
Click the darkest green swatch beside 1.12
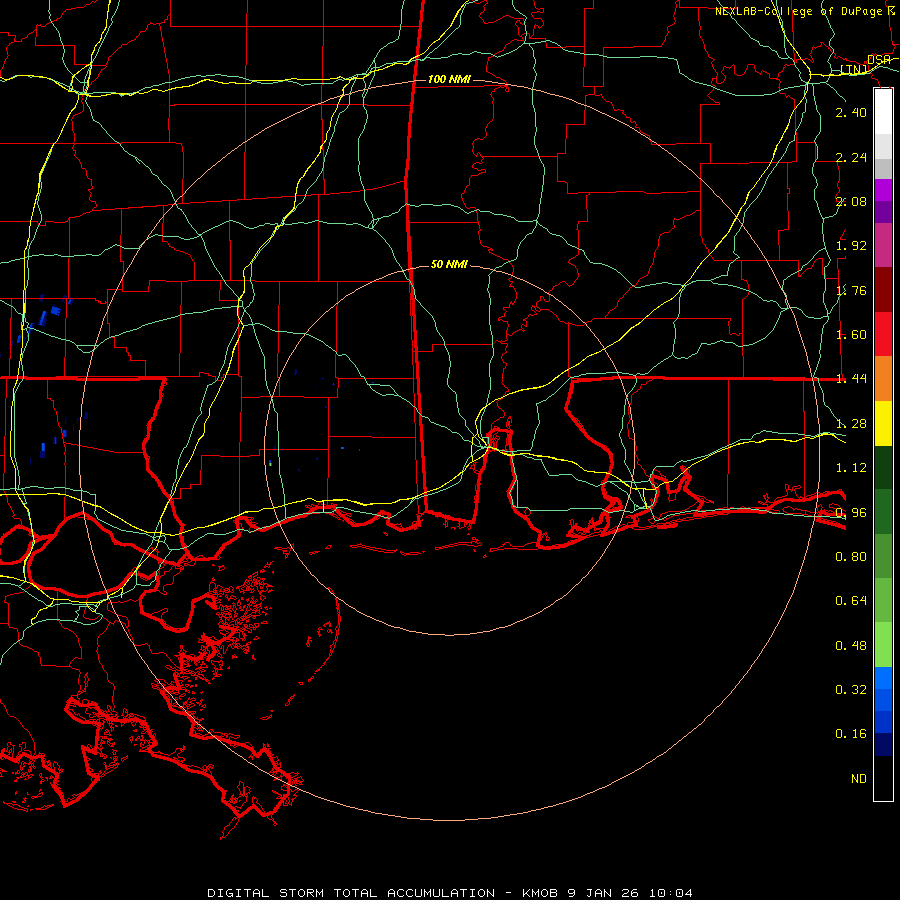pyautogui.click(x=883, y=467)
